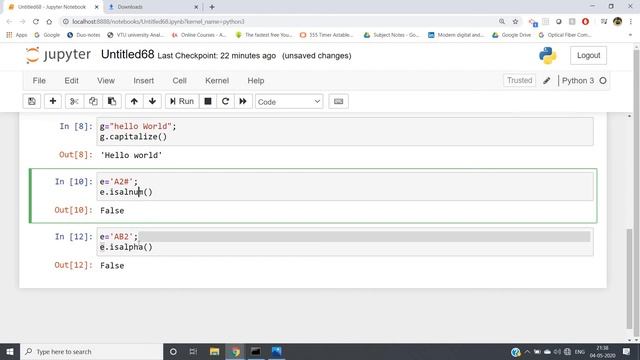Viewport: 640px width, 360px height.
Task: Paste cells below icon
Action: click(112, 101)
